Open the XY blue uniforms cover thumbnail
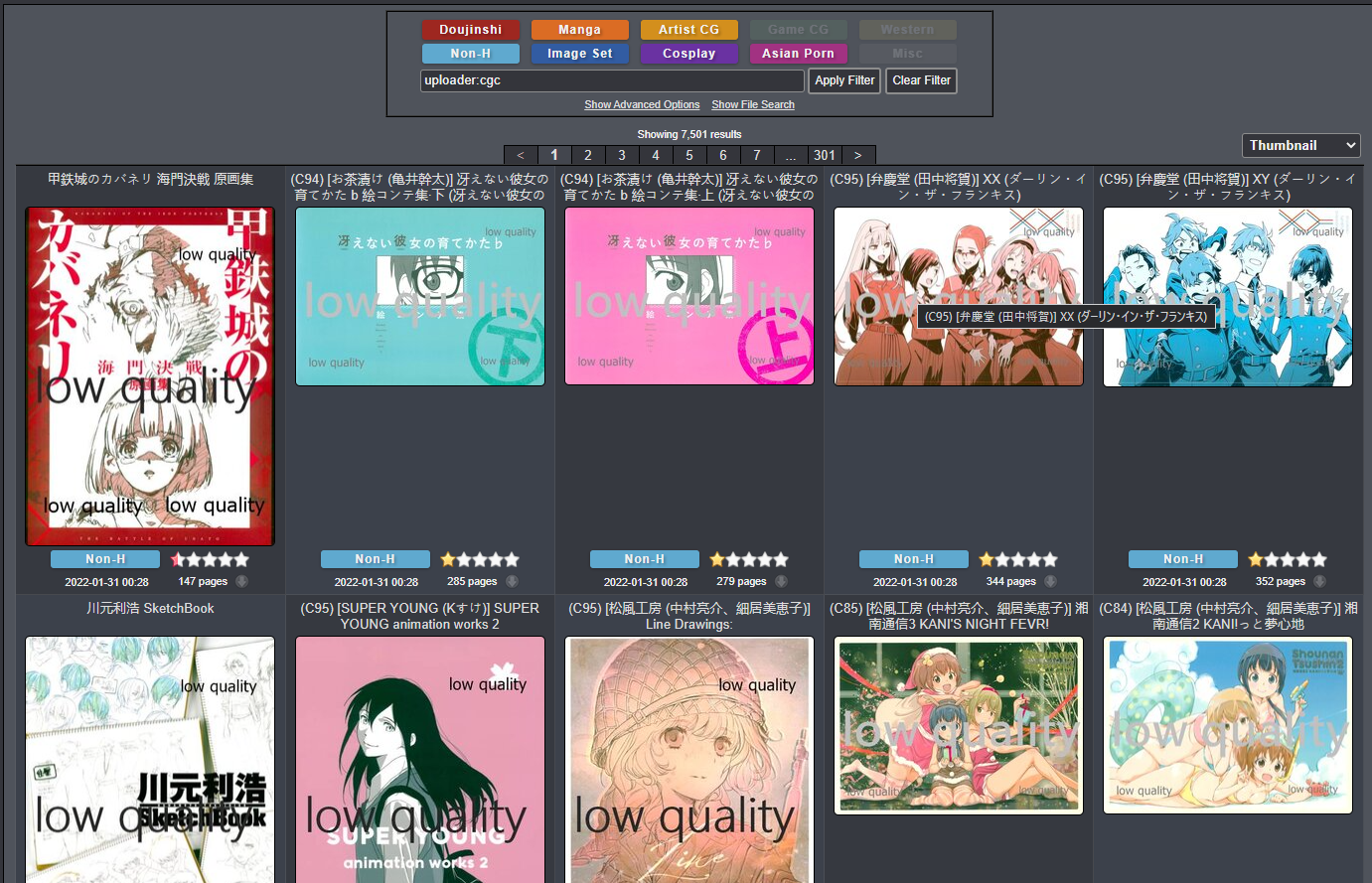 tap(1228, 297)
